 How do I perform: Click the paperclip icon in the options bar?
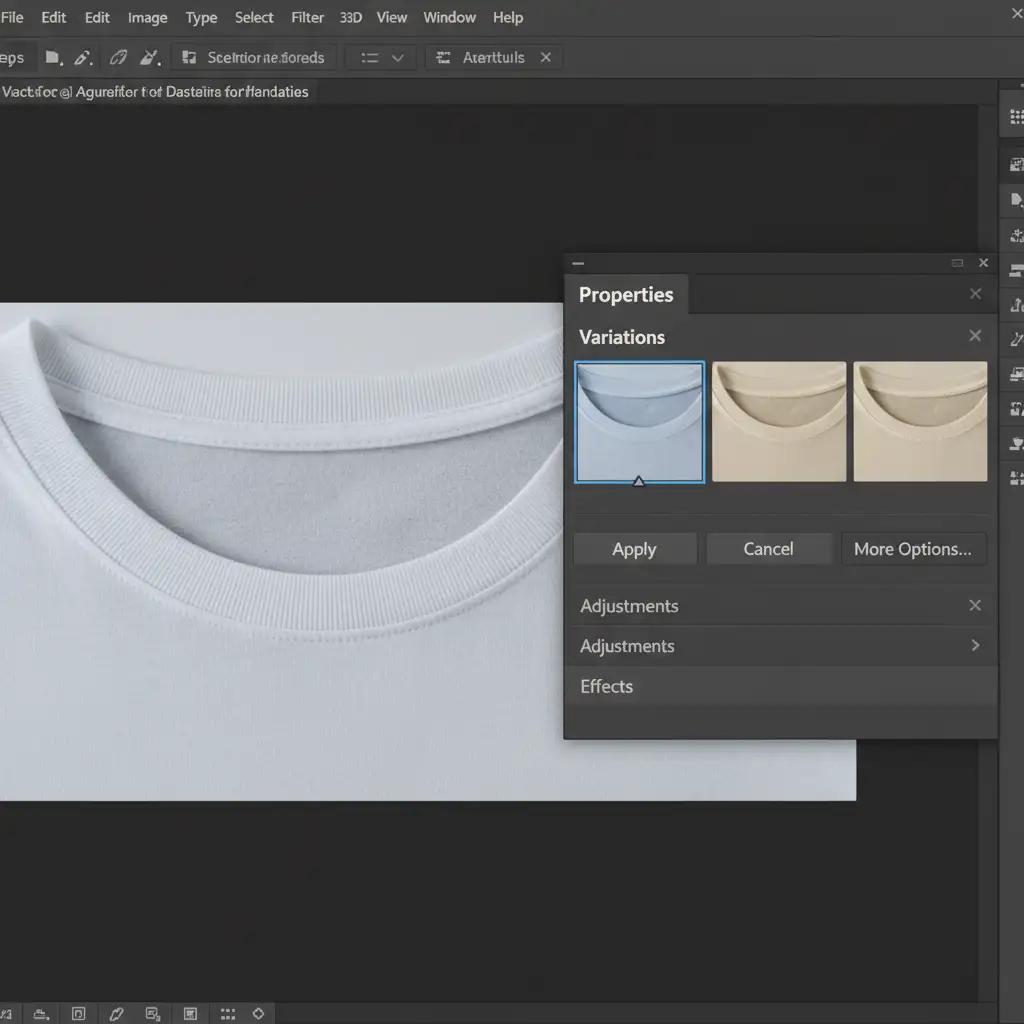pos(118,58)
